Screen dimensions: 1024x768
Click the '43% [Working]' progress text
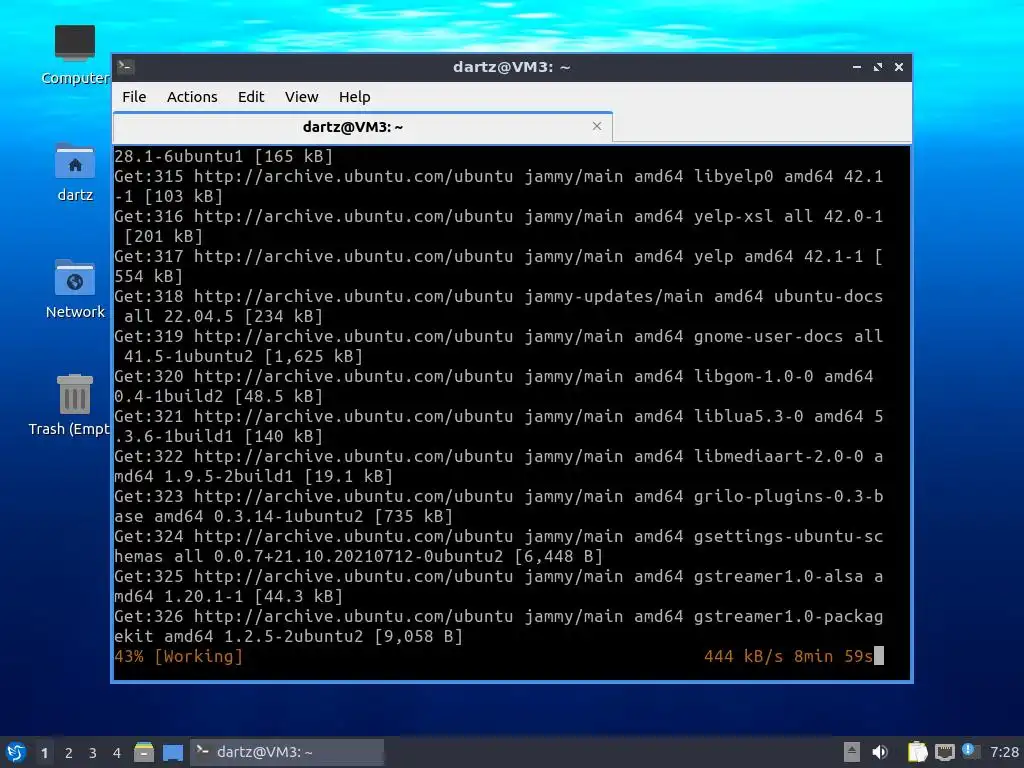click(178, 656)
